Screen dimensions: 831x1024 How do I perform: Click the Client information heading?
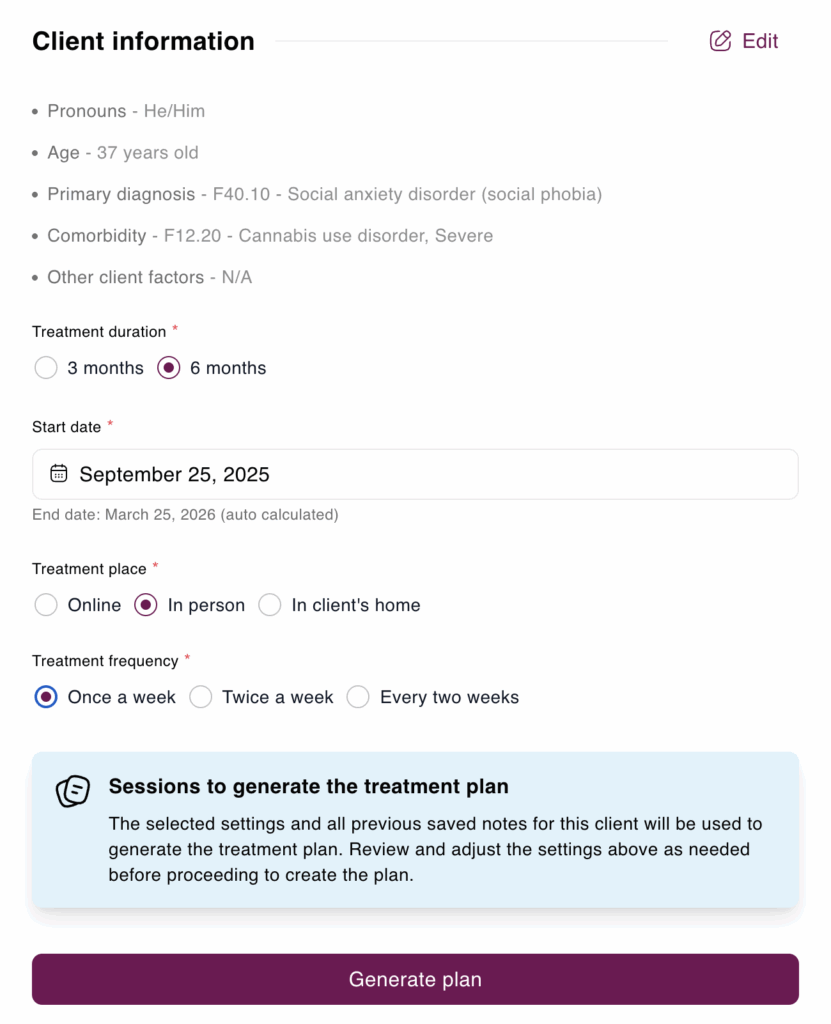pyautogui.click(x=143, y=42)
